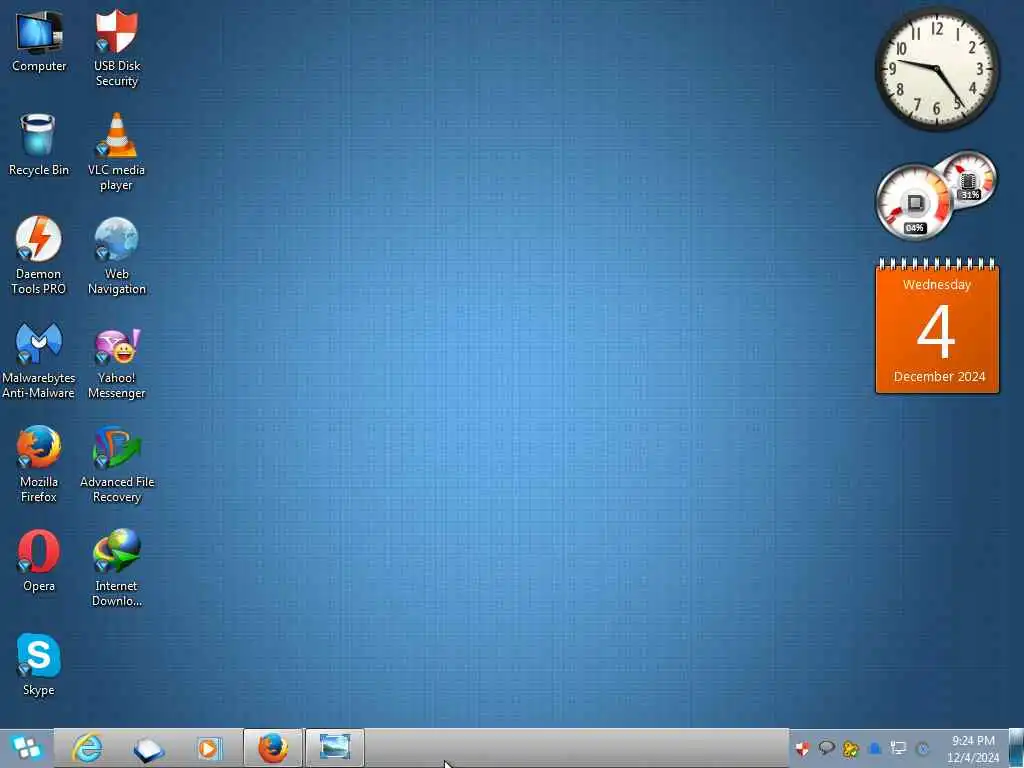The image size is (1024, 768).
Task: Select the Skype desktop shortcut
Action: (x=39, y=665)
